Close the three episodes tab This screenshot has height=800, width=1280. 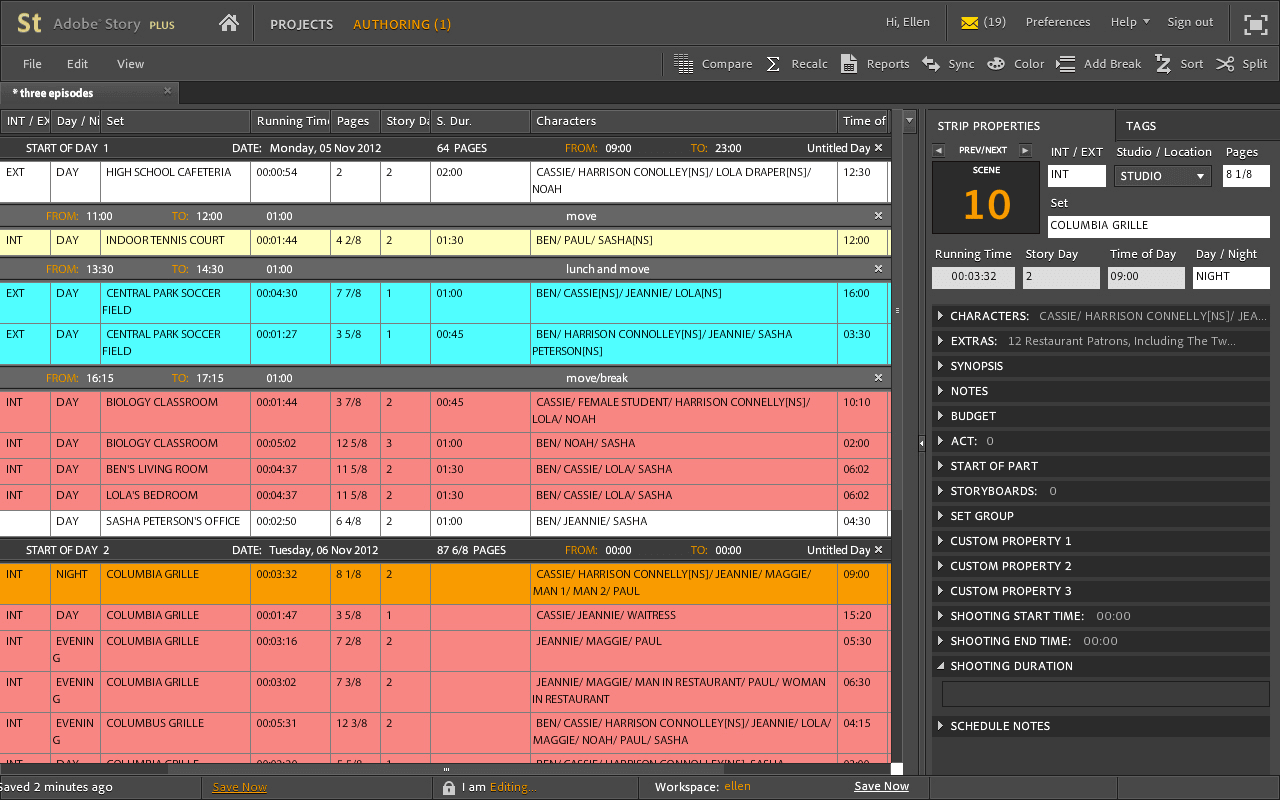(168, 91)
